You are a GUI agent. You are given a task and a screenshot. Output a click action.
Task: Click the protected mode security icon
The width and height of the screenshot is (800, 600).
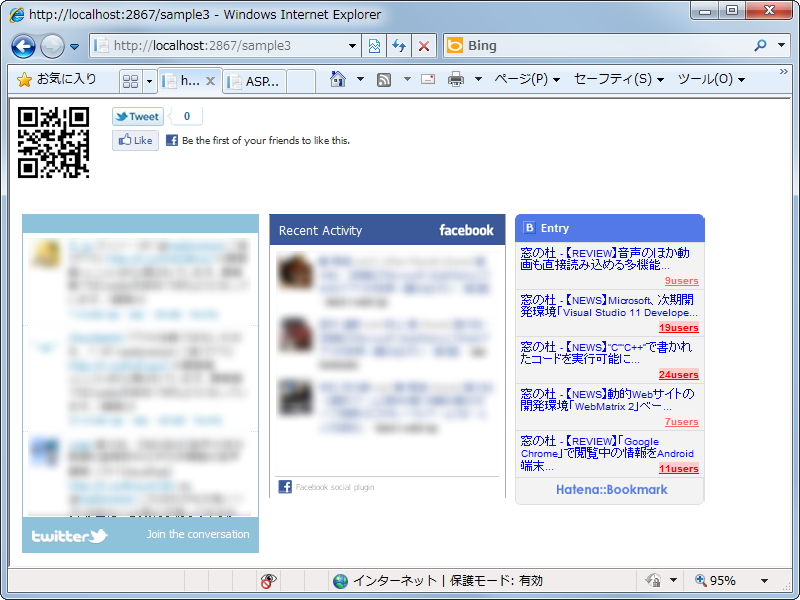pyautogui.click(x=653, y=581)
